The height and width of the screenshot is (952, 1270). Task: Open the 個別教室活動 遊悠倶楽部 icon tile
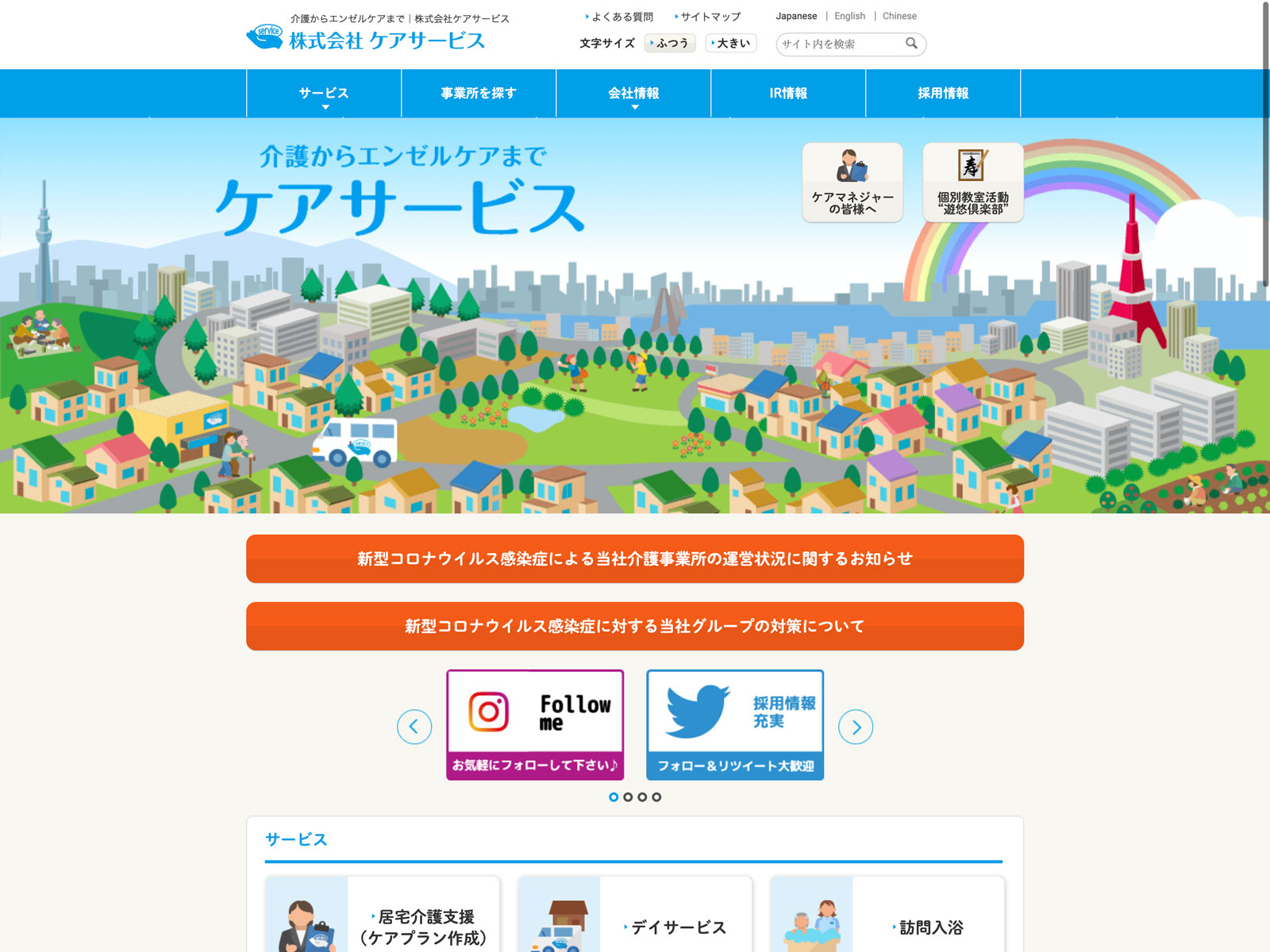click(x=972, y=182)
